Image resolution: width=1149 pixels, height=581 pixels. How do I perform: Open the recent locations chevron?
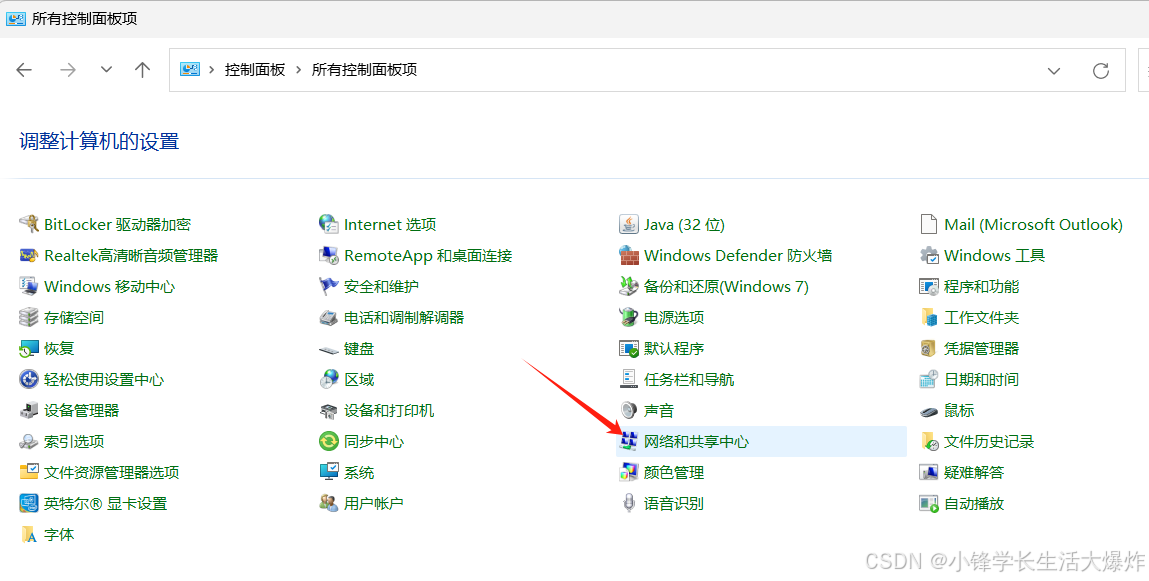106,70
